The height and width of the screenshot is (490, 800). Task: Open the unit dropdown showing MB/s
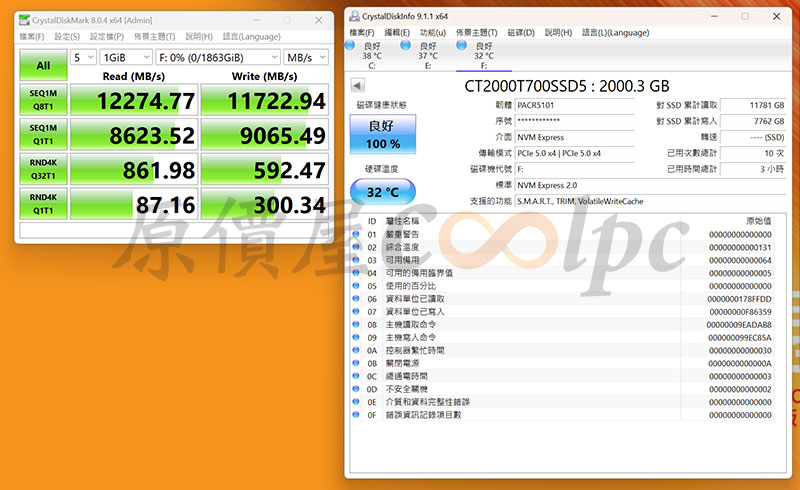pos(306,57)
